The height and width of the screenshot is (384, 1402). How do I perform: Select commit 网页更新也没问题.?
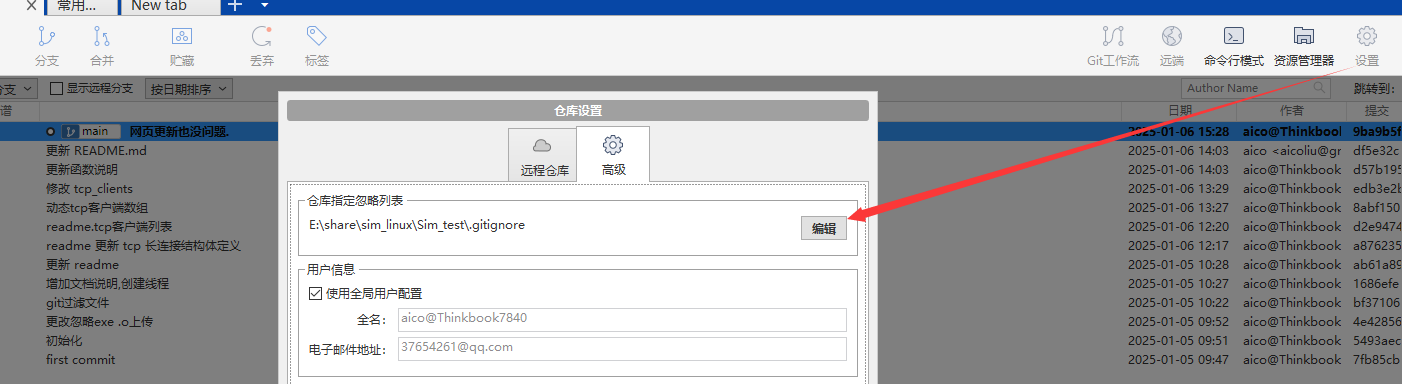click(x=180, y=131)
